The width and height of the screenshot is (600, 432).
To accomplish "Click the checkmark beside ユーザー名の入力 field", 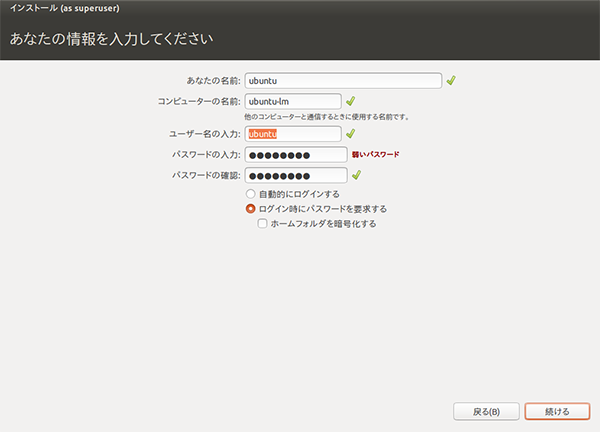I will tap(351, 134).
